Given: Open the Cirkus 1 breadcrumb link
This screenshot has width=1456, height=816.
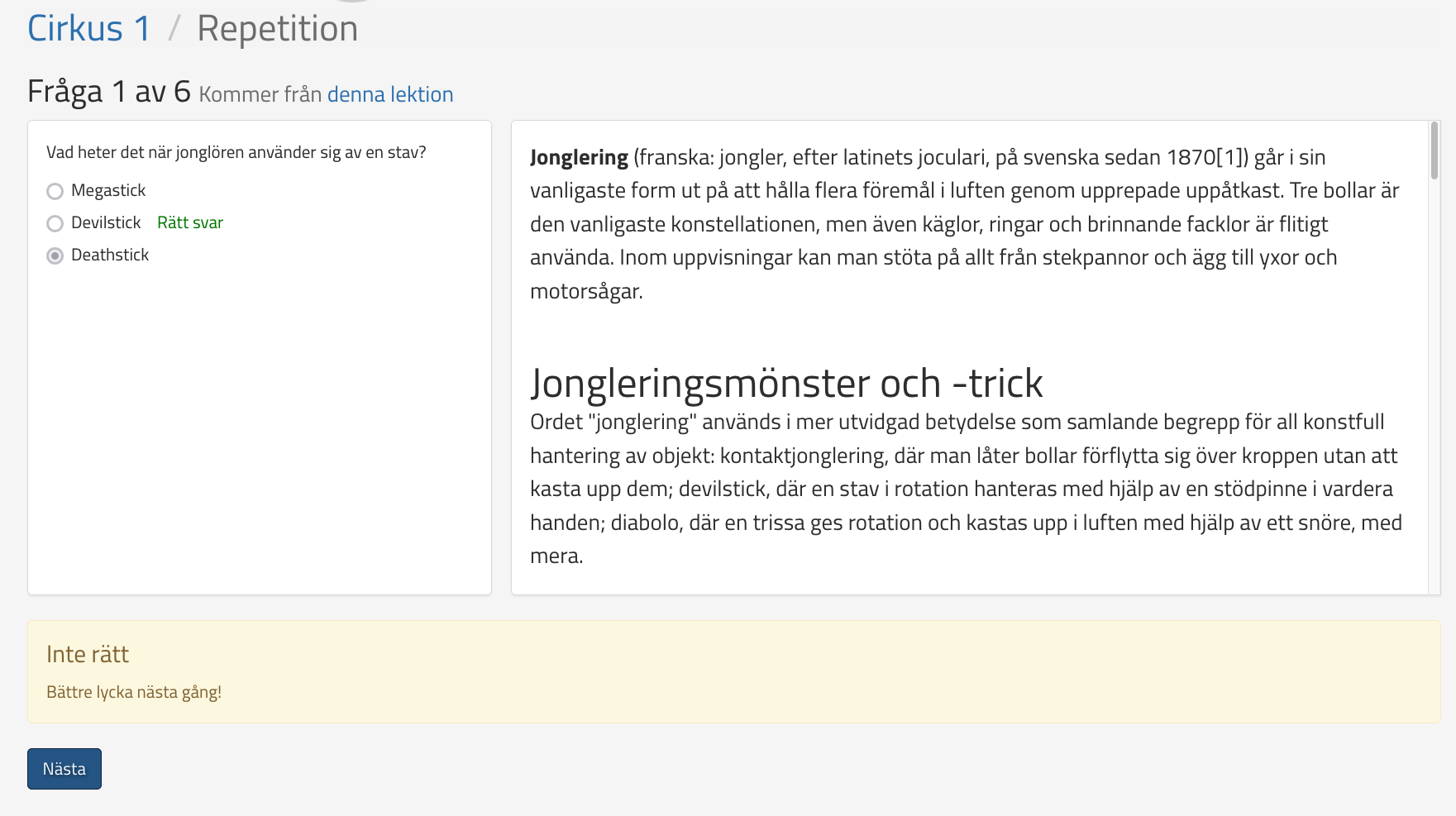Looking at the screenshot, I should [x=89, y=29].
